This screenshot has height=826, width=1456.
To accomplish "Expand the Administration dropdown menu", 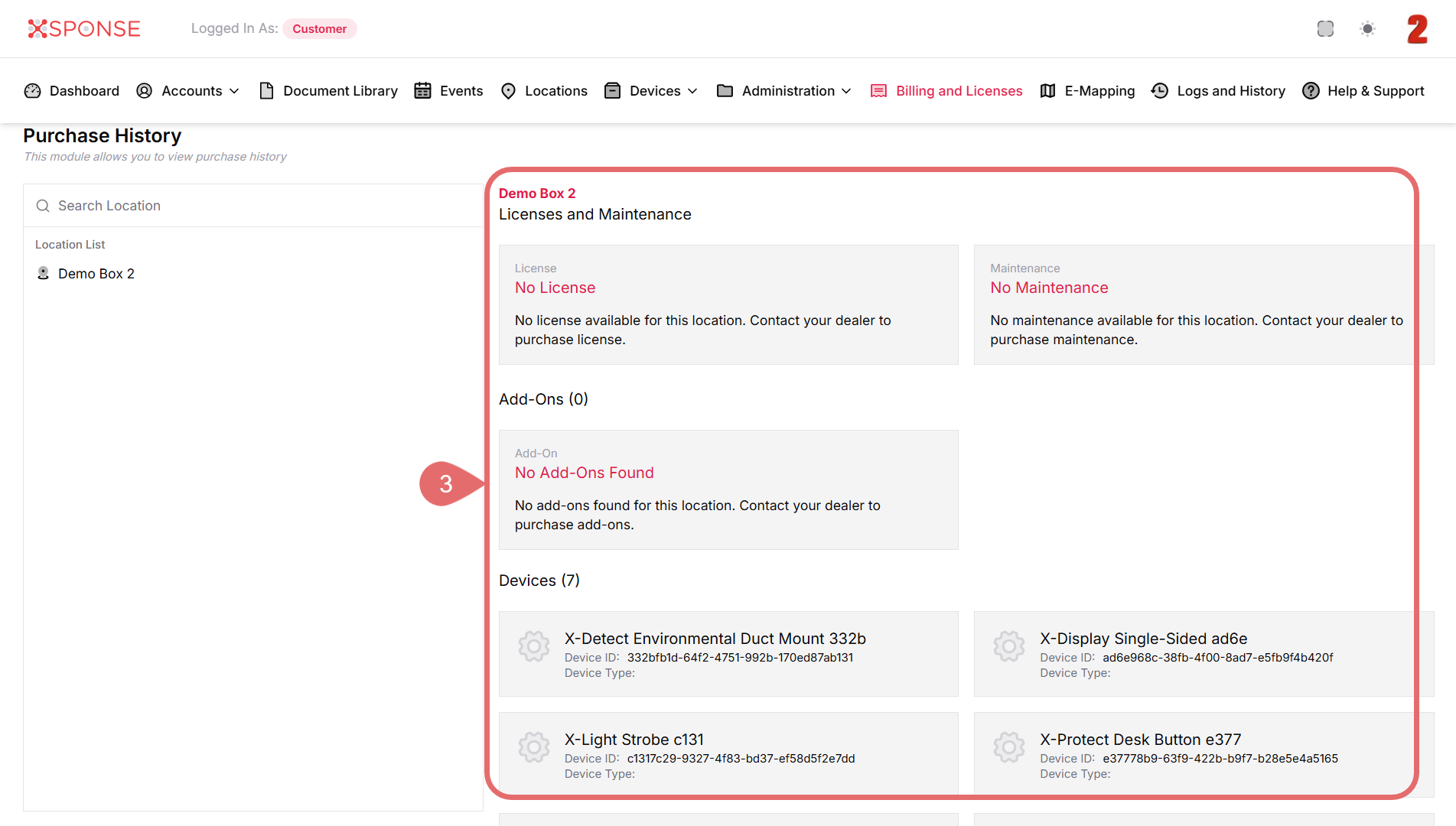I will pos(784,91).
